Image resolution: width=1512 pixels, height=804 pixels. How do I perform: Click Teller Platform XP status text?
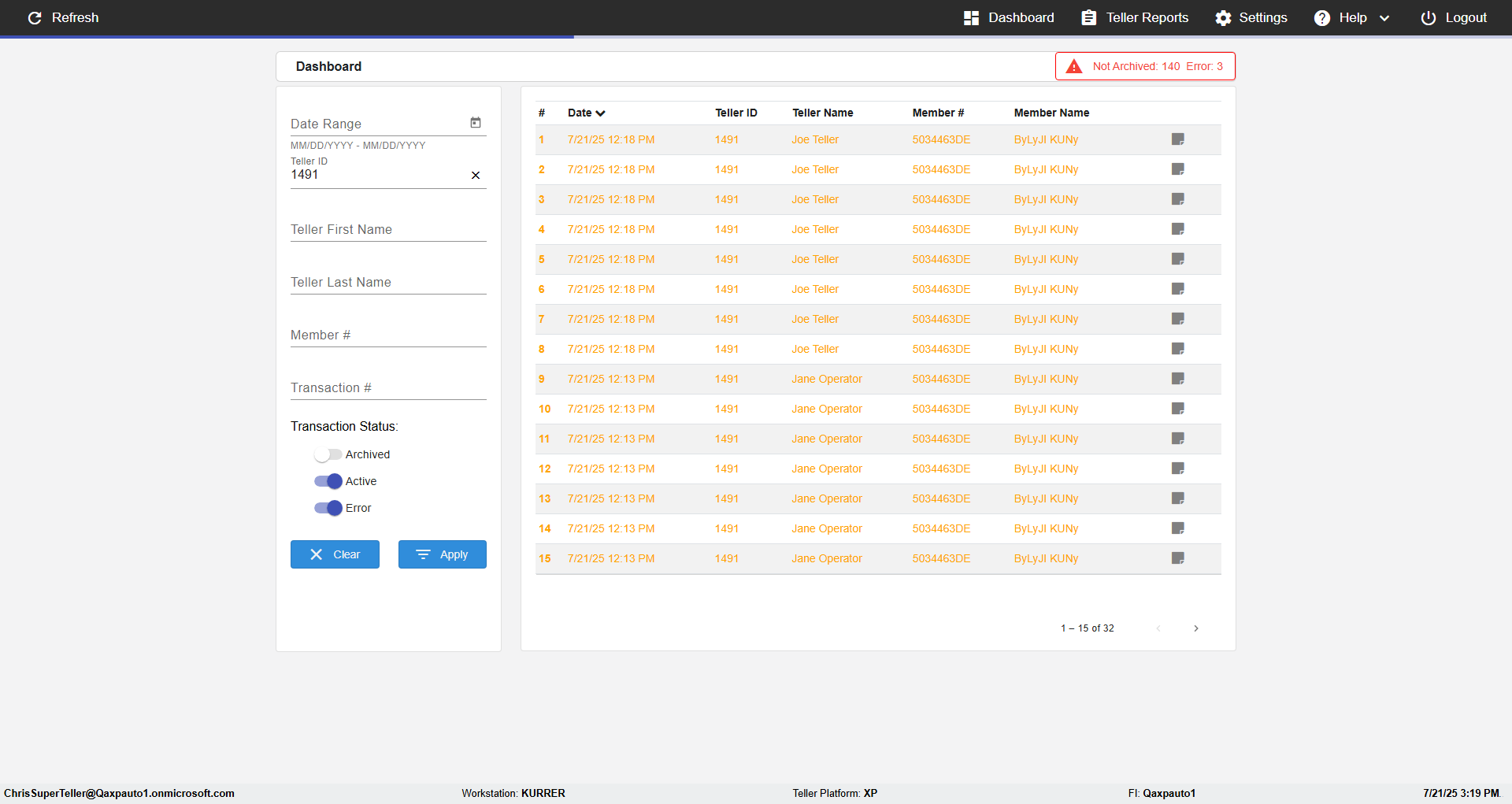point(835,793)
